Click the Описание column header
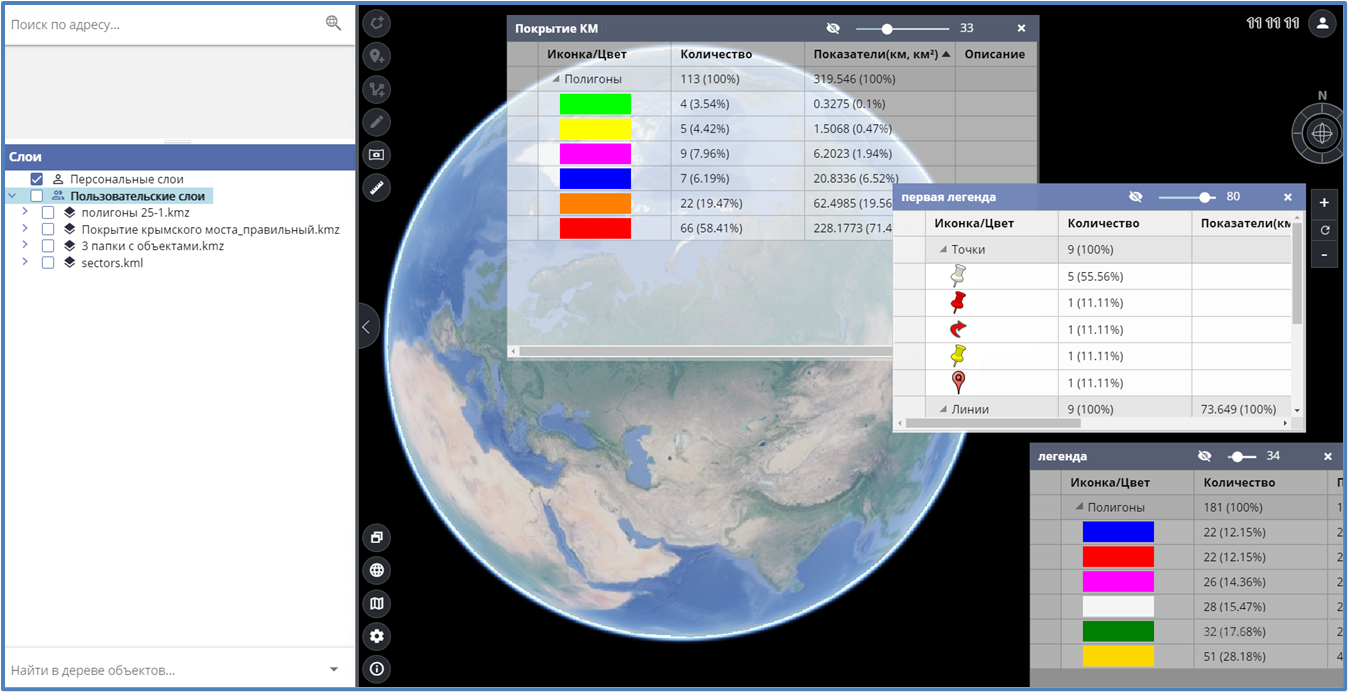Image resolution: width=1348 pixels, height=692 pixels. [x=994, y=54]
